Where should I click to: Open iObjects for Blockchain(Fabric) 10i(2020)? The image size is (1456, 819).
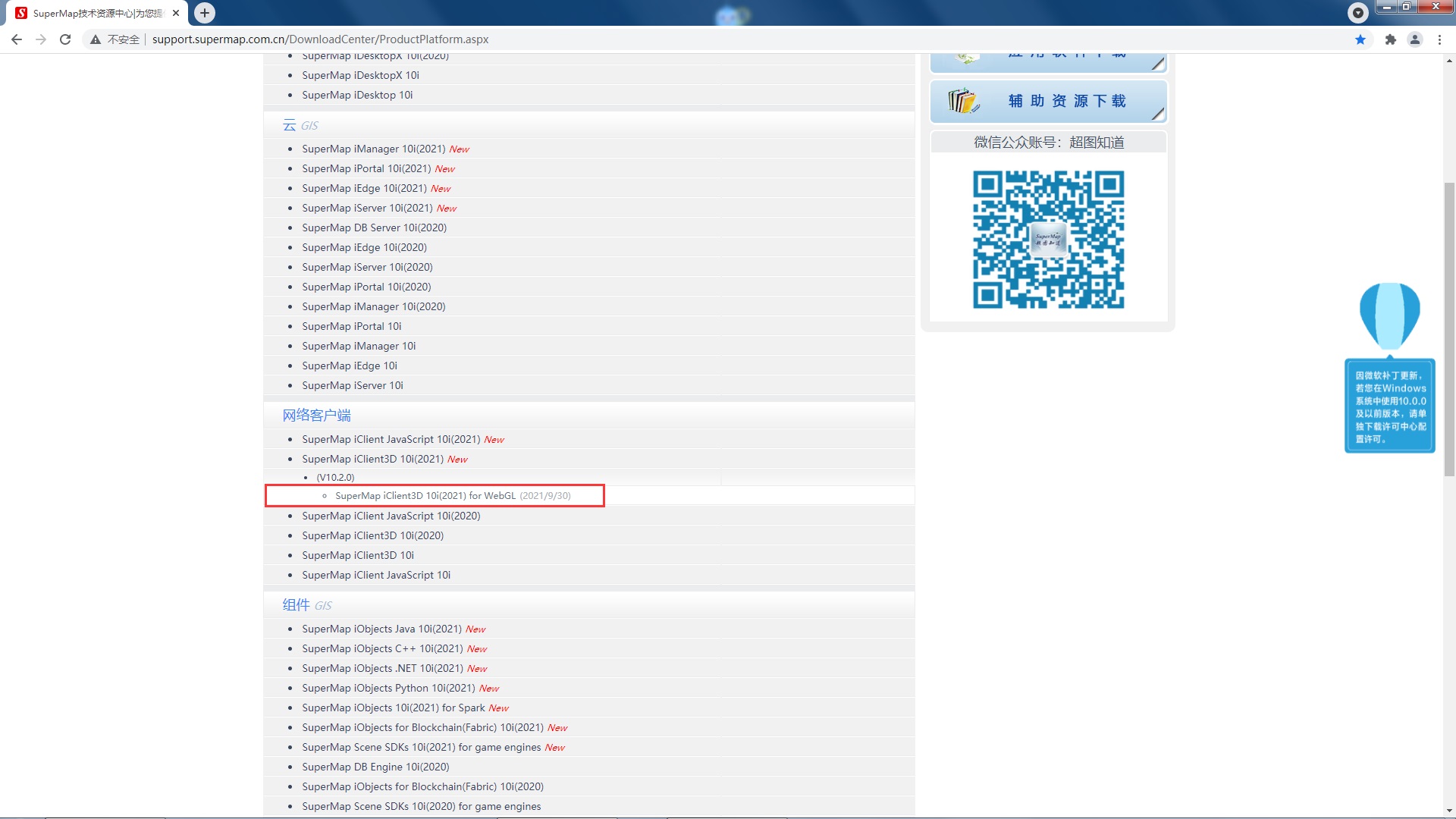tap(422, 786)
